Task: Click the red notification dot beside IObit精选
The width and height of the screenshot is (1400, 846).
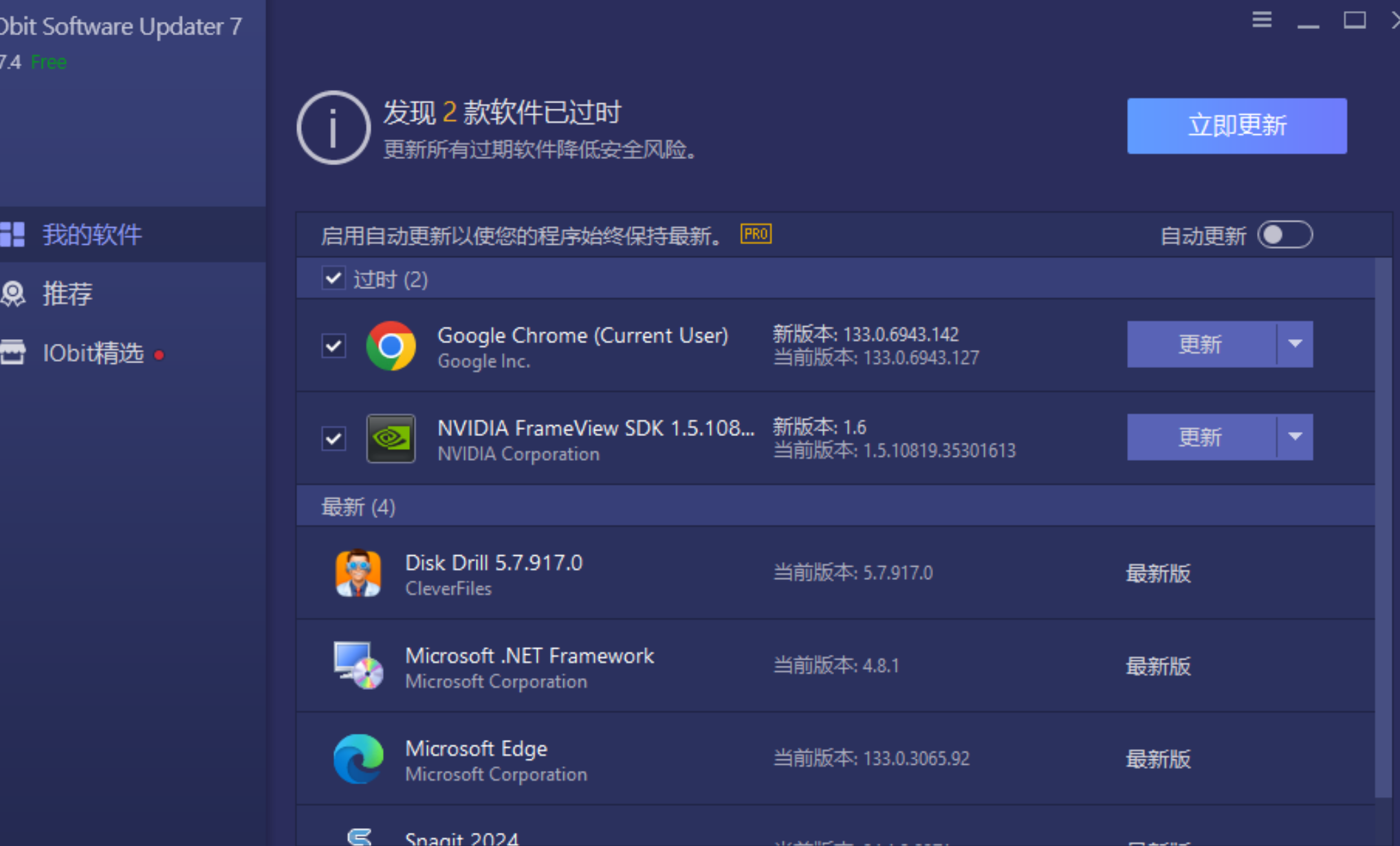Action: tap(159, 355)
